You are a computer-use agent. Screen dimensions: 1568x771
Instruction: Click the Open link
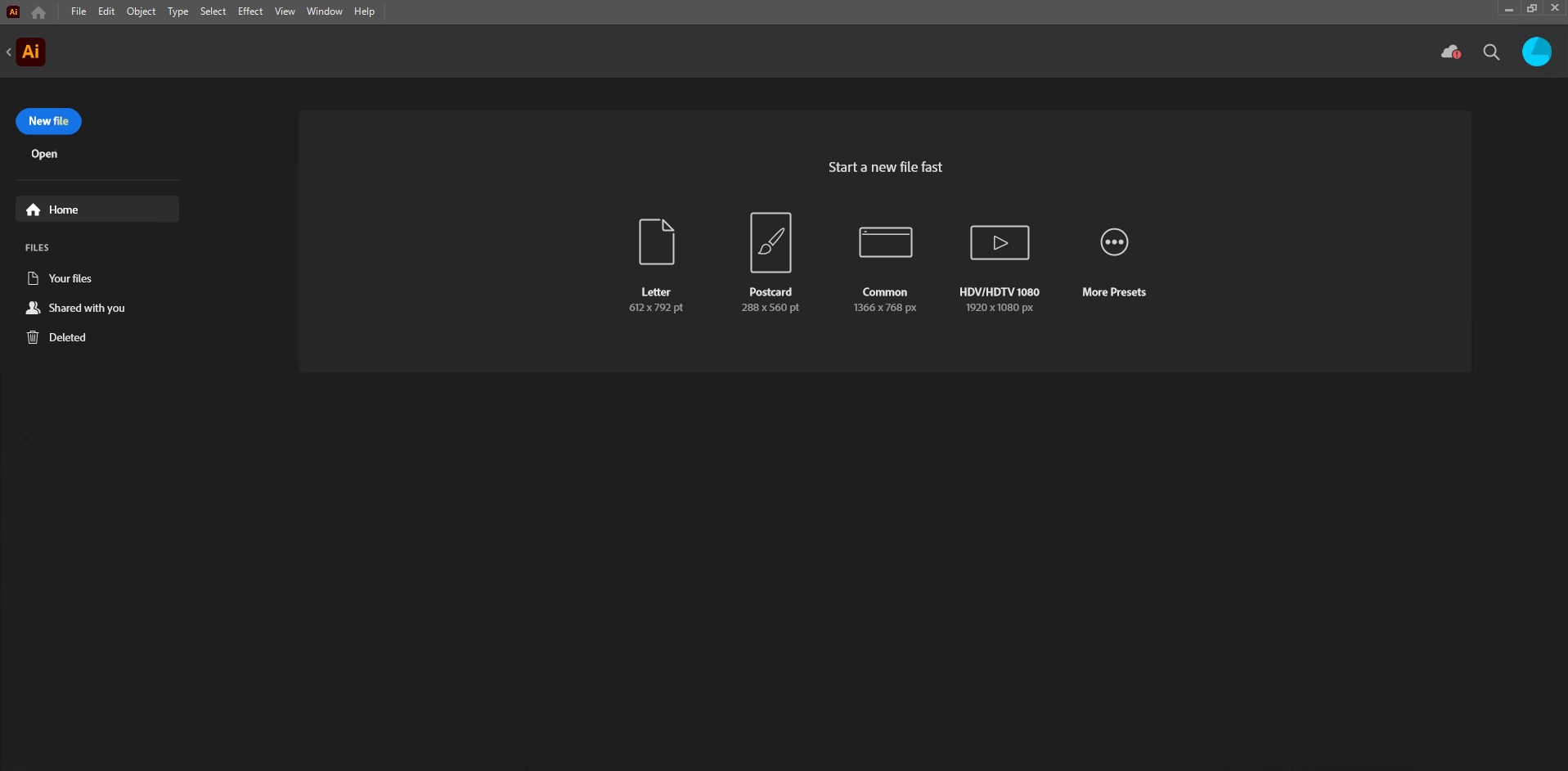pos(43,153)
